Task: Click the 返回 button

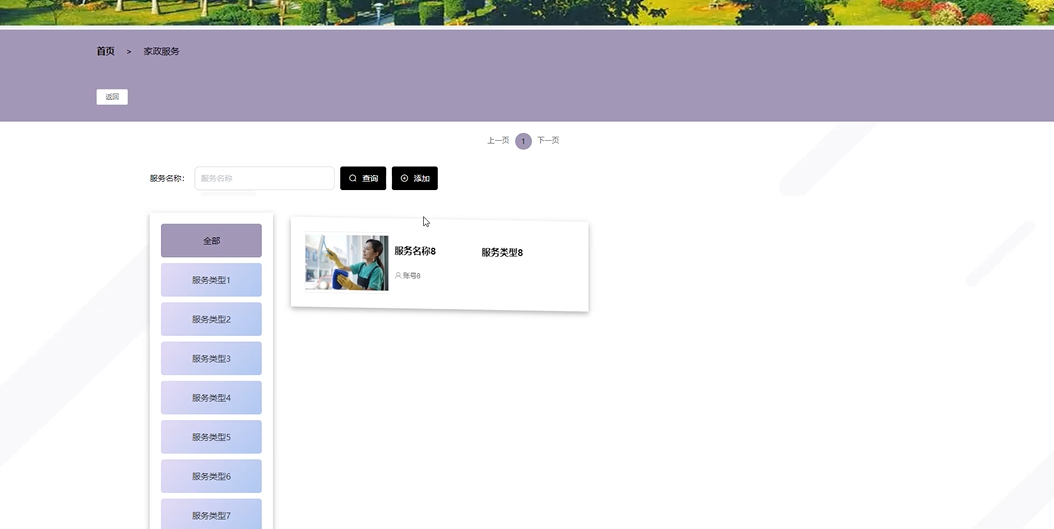Action: (x=112, y=97)
